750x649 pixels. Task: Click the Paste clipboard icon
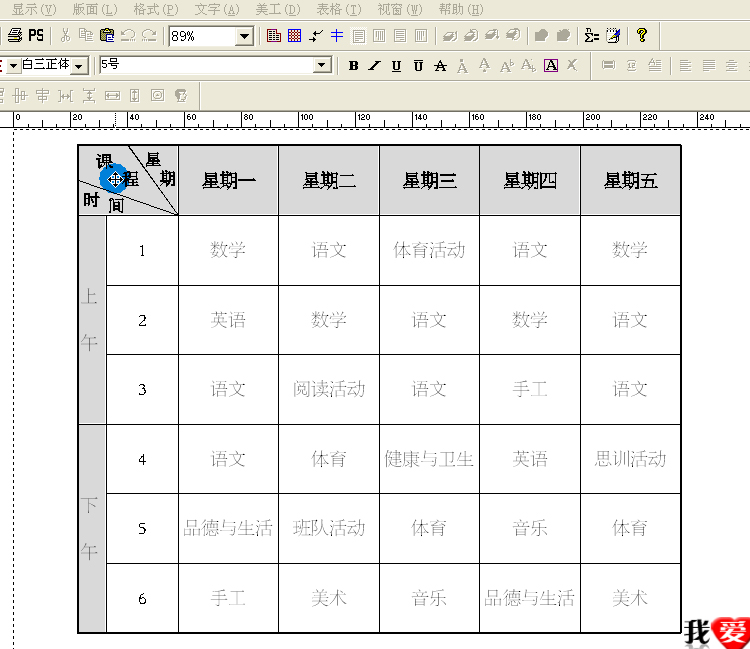(107, 35)
